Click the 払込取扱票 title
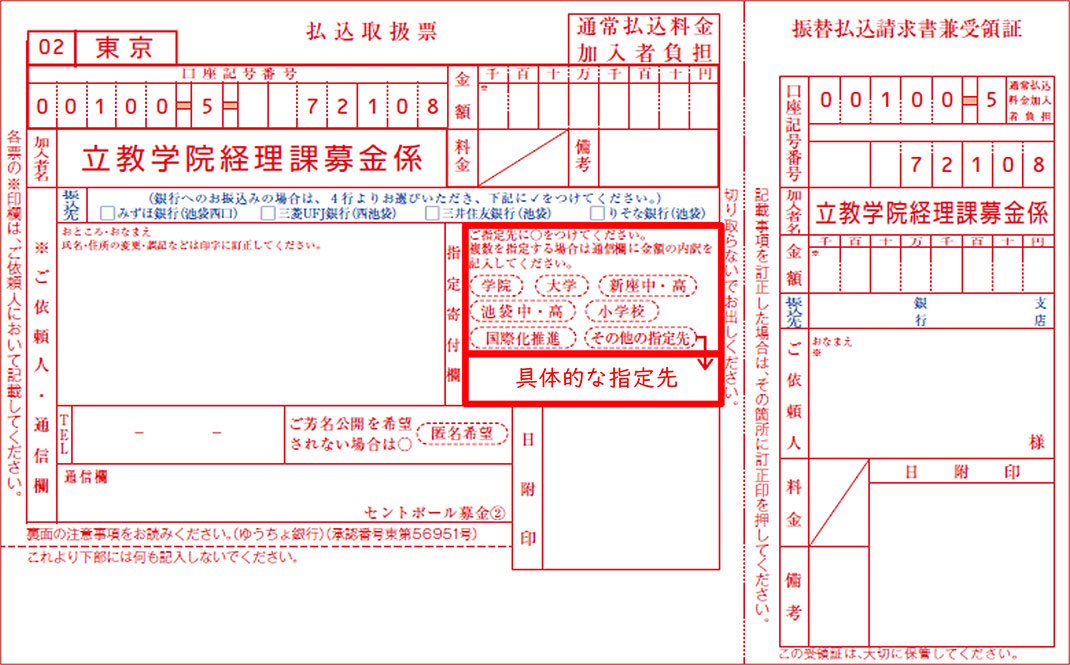The image size is (1070, 665). 371,32
